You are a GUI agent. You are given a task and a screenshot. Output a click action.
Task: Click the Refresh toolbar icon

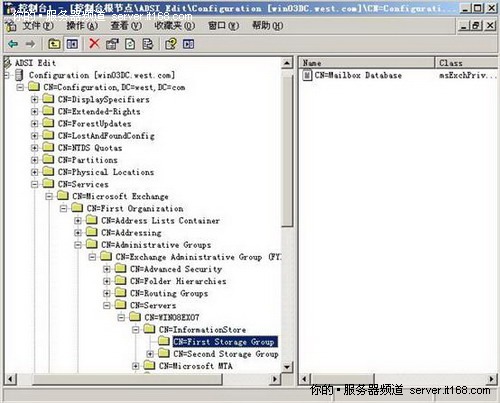point(130,44)
